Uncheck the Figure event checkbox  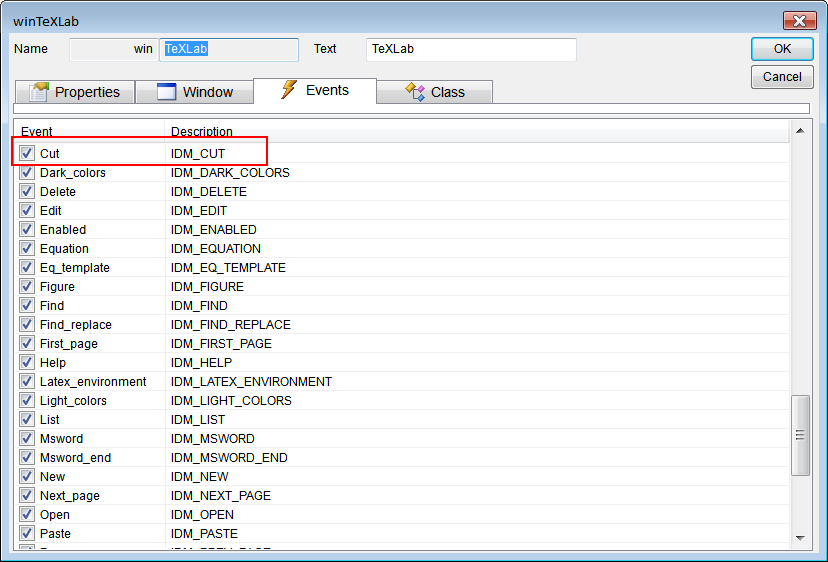[x=27, y=286]
